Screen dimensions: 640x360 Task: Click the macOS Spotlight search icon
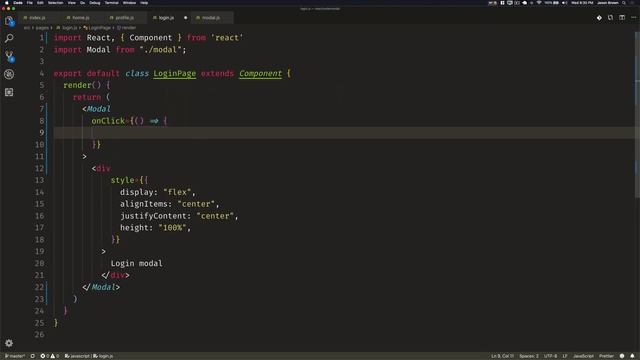[624, 3]
